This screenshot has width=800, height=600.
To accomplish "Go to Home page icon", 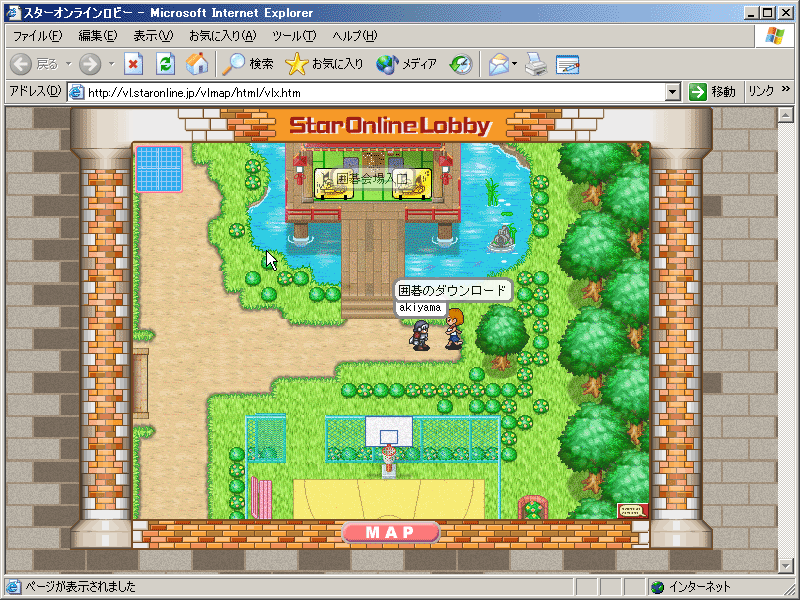I will [197, 64].
